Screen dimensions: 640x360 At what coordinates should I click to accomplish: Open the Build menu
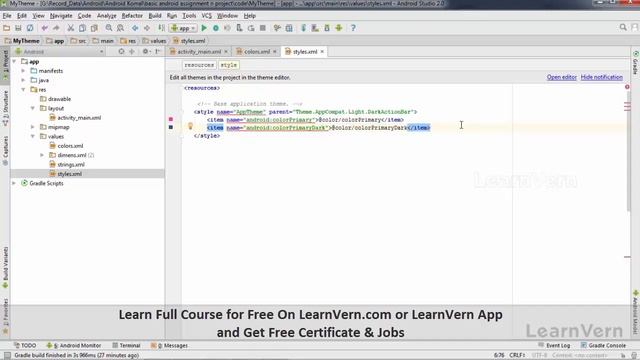point(155,16)
